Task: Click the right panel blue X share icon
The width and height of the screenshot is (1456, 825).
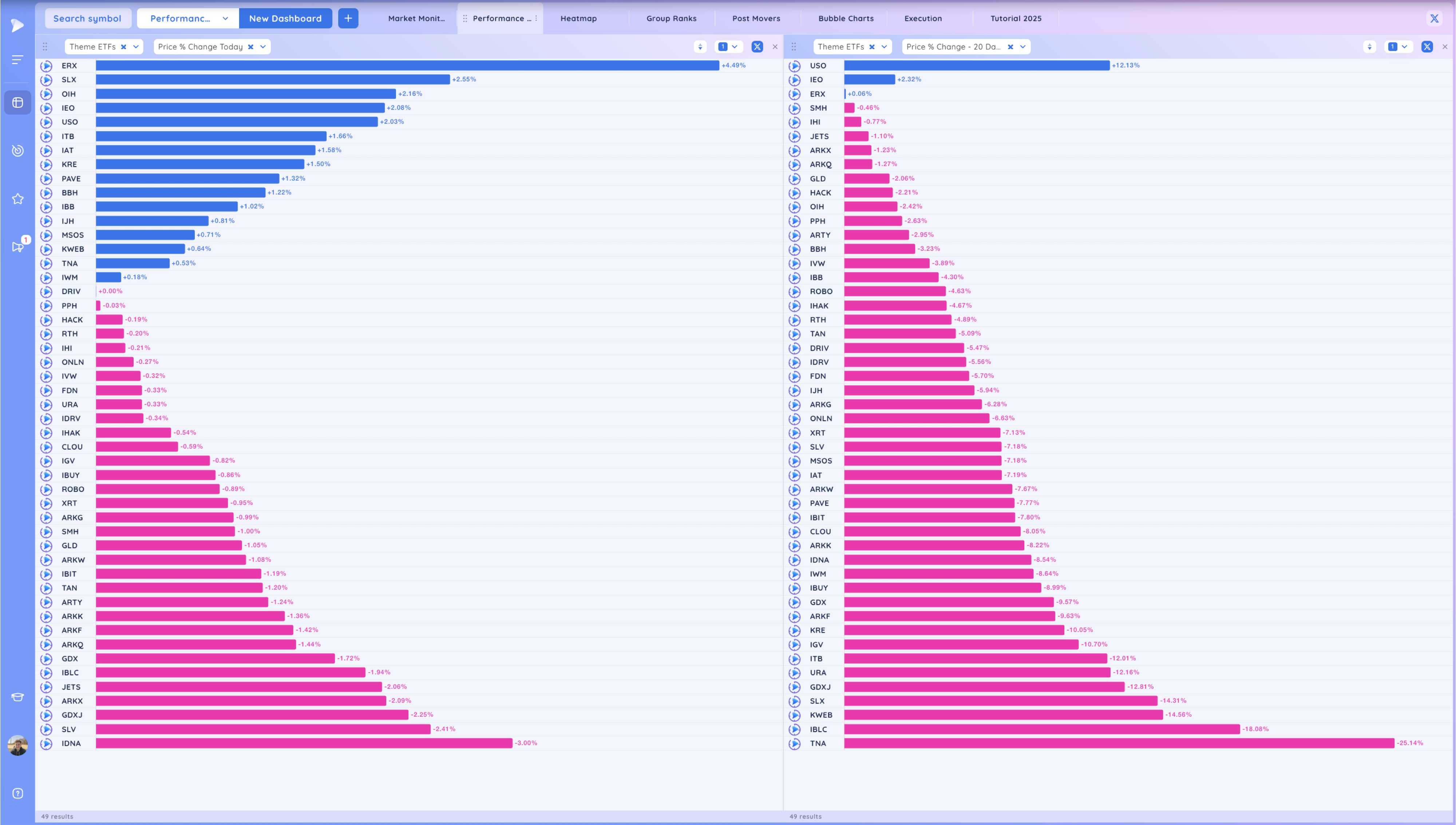Action: coord(1427,47)
